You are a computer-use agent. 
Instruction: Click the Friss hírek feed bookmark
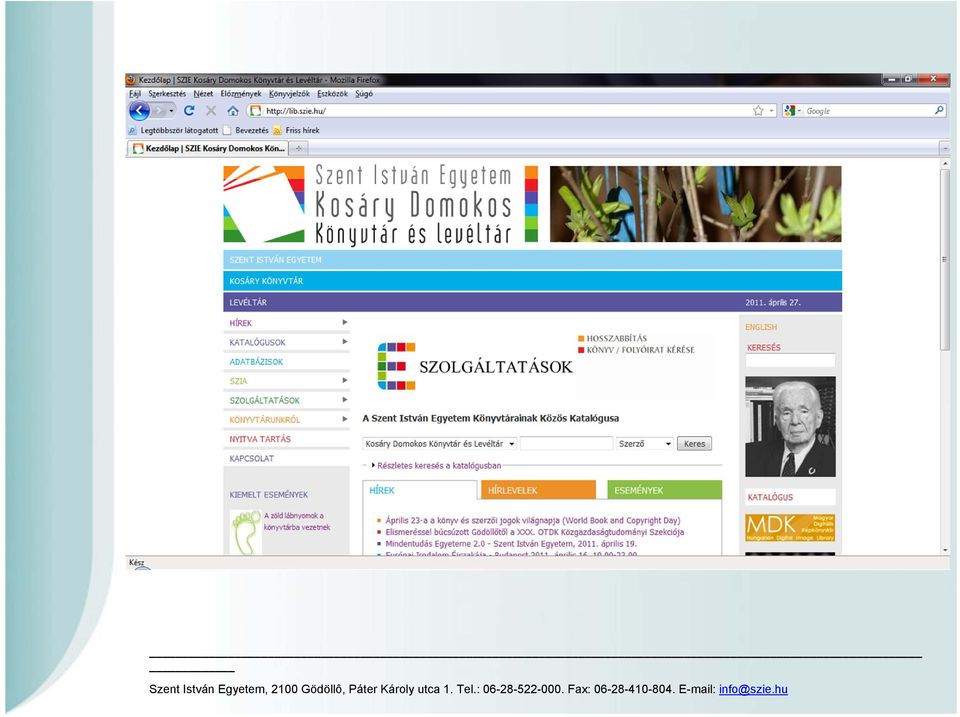click(296, 130)
